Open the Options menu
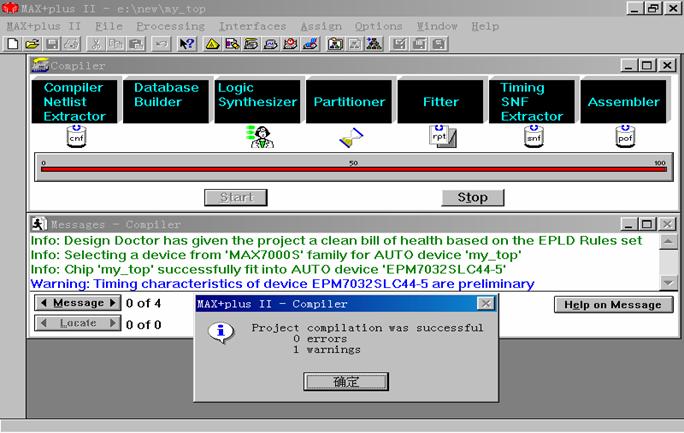Viewport: 684px width, 433px height. coord(379,26)
